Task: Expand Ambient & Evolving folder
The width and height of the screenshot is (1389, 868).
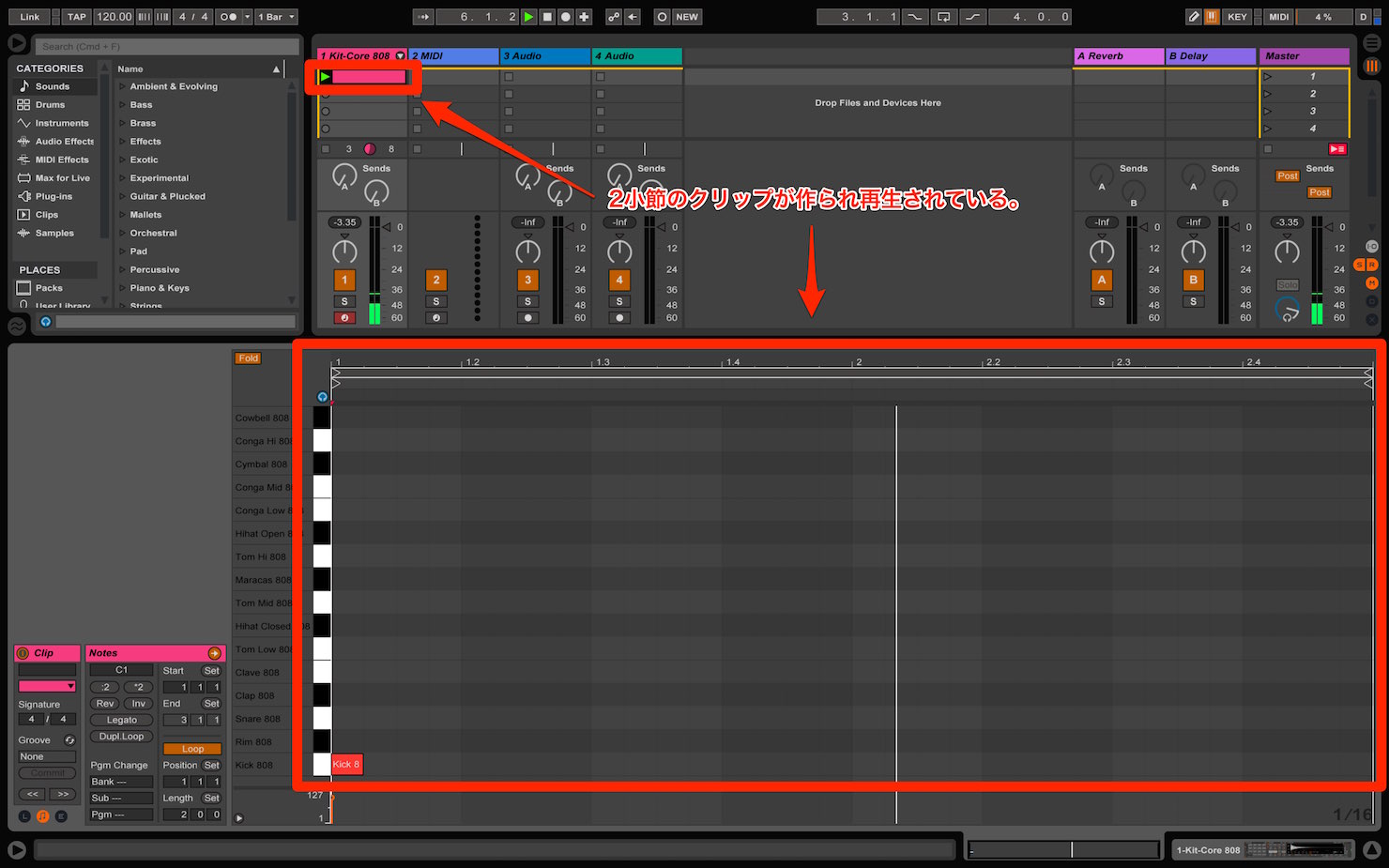Action: [122, 86]
